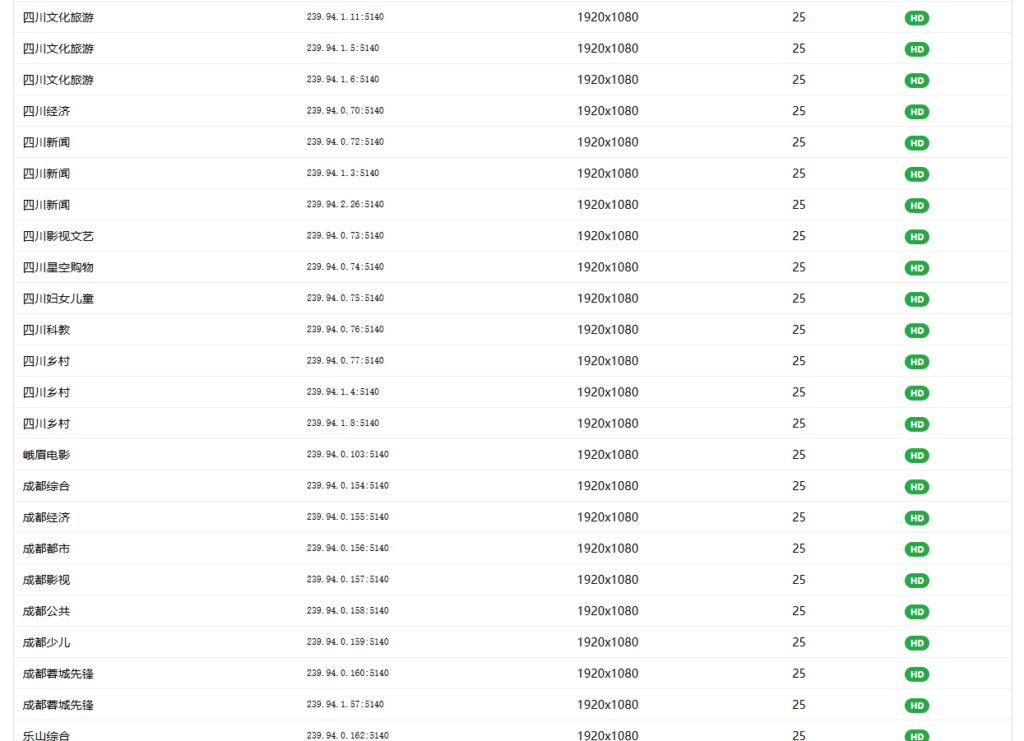Select the 成都都市 channel name
1024x741 pixels.
(x=46, y=549)
